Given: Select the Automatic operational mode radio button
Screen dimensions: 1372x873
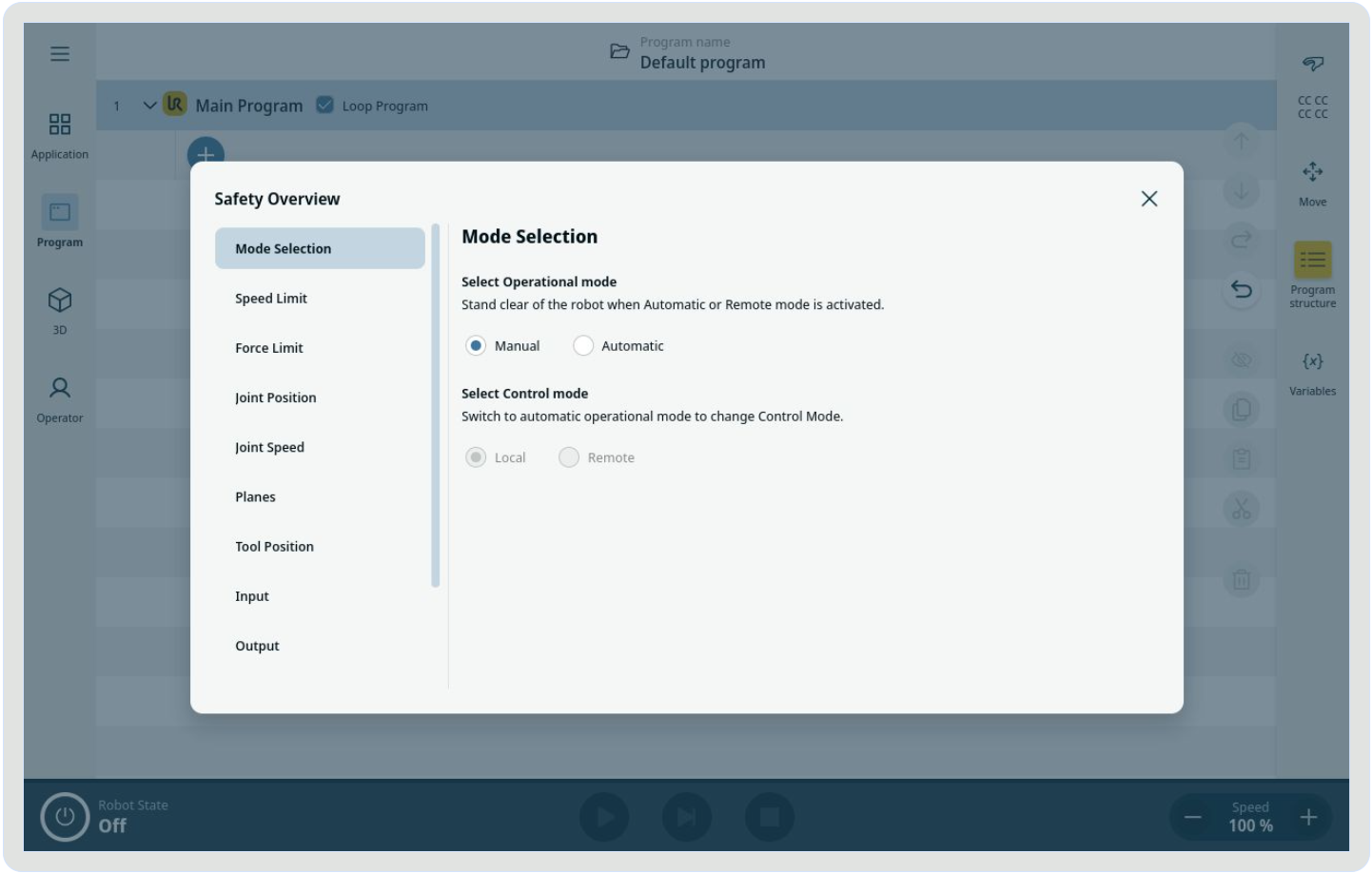Looking at the screenshot, I should [x=583, y=346].
